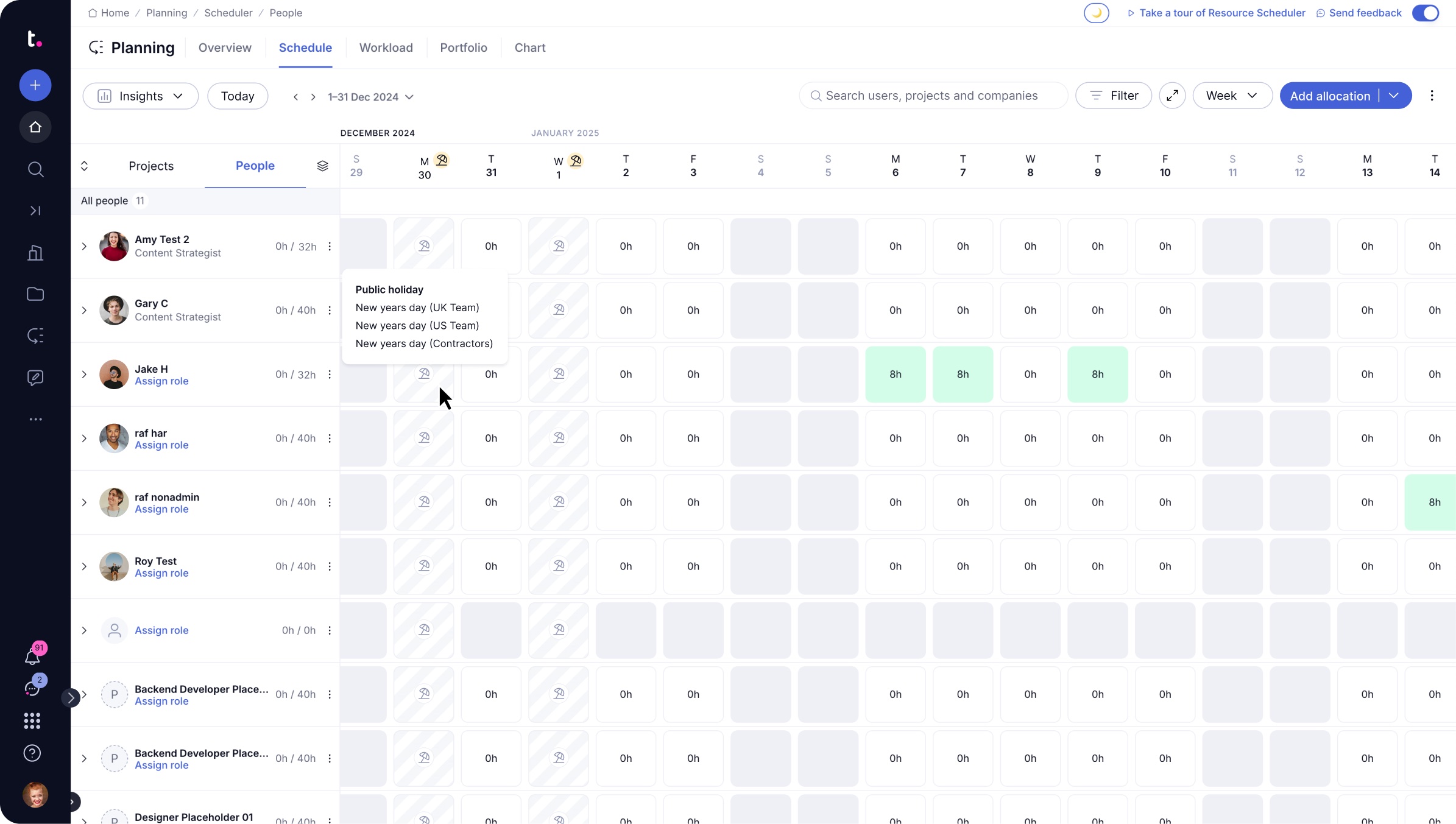Open the Planning icon in the sidebar
Image resolution: width=1456 pixels, height=824 pixels.
pyautogui.click(x=35, y=336)
